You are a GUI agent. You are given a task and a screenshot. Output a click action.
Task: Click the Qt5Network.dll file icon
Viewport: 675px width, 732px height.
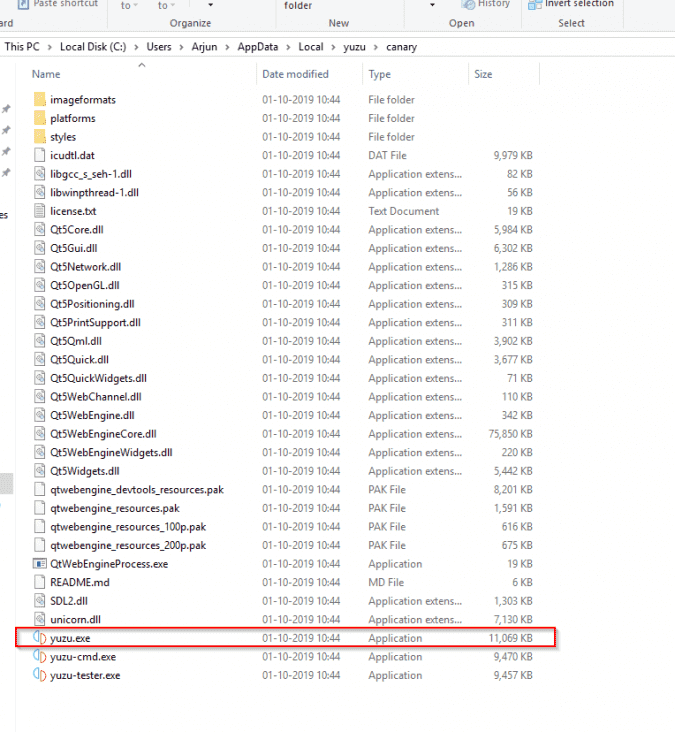click(x=40, y=267)
